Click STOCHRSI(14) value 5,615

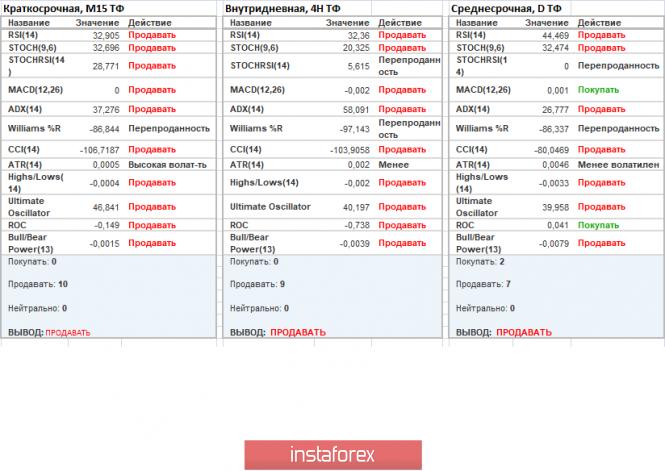[x=359, y=66]
